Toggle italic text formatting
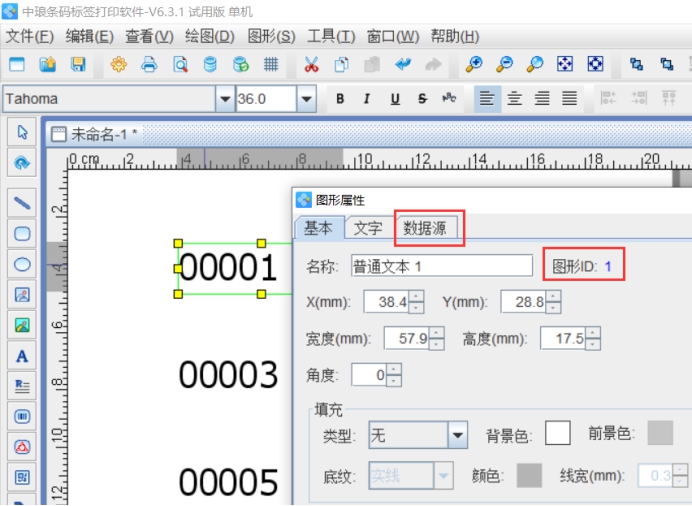Screen dimensions: 692x506 coord(367,99)
